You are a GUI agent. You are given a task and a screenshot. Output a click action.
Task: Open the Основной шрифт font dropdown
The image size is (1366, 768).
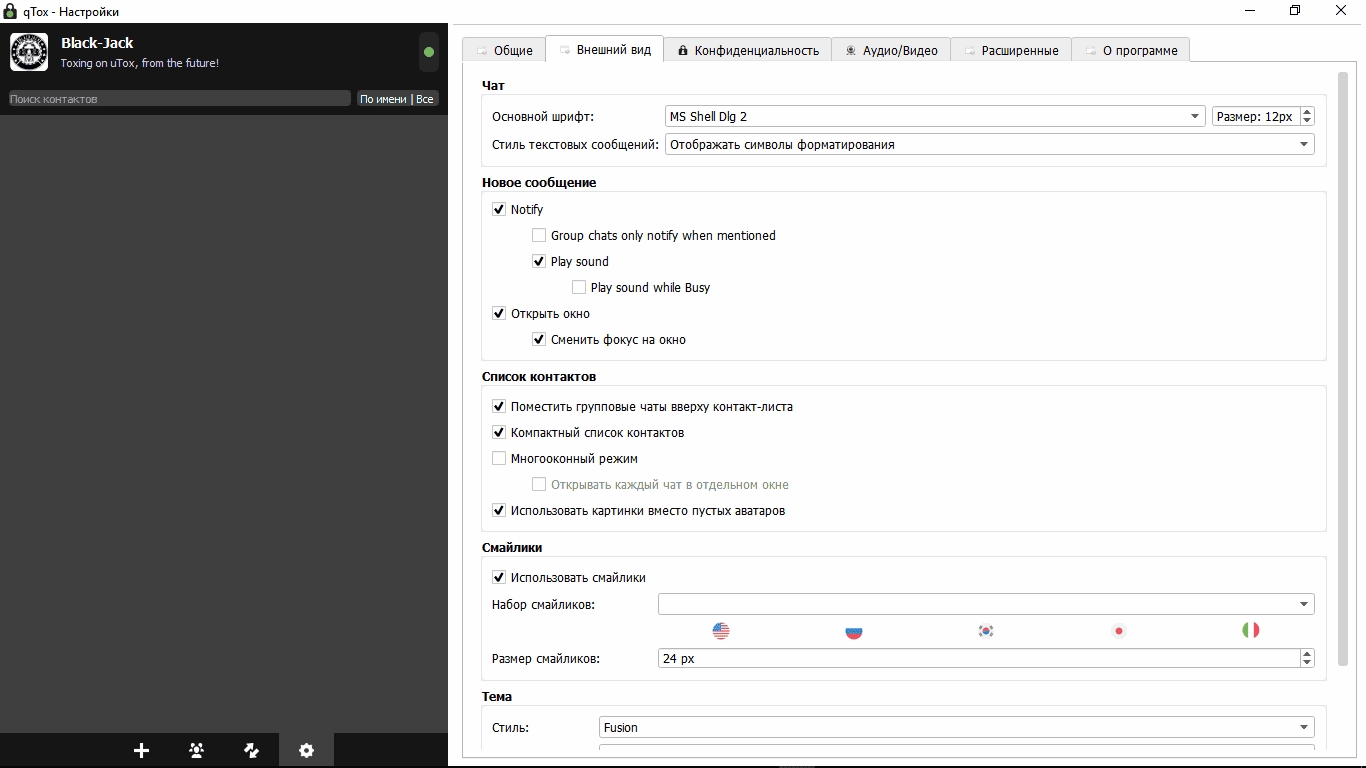click(935, 117)
